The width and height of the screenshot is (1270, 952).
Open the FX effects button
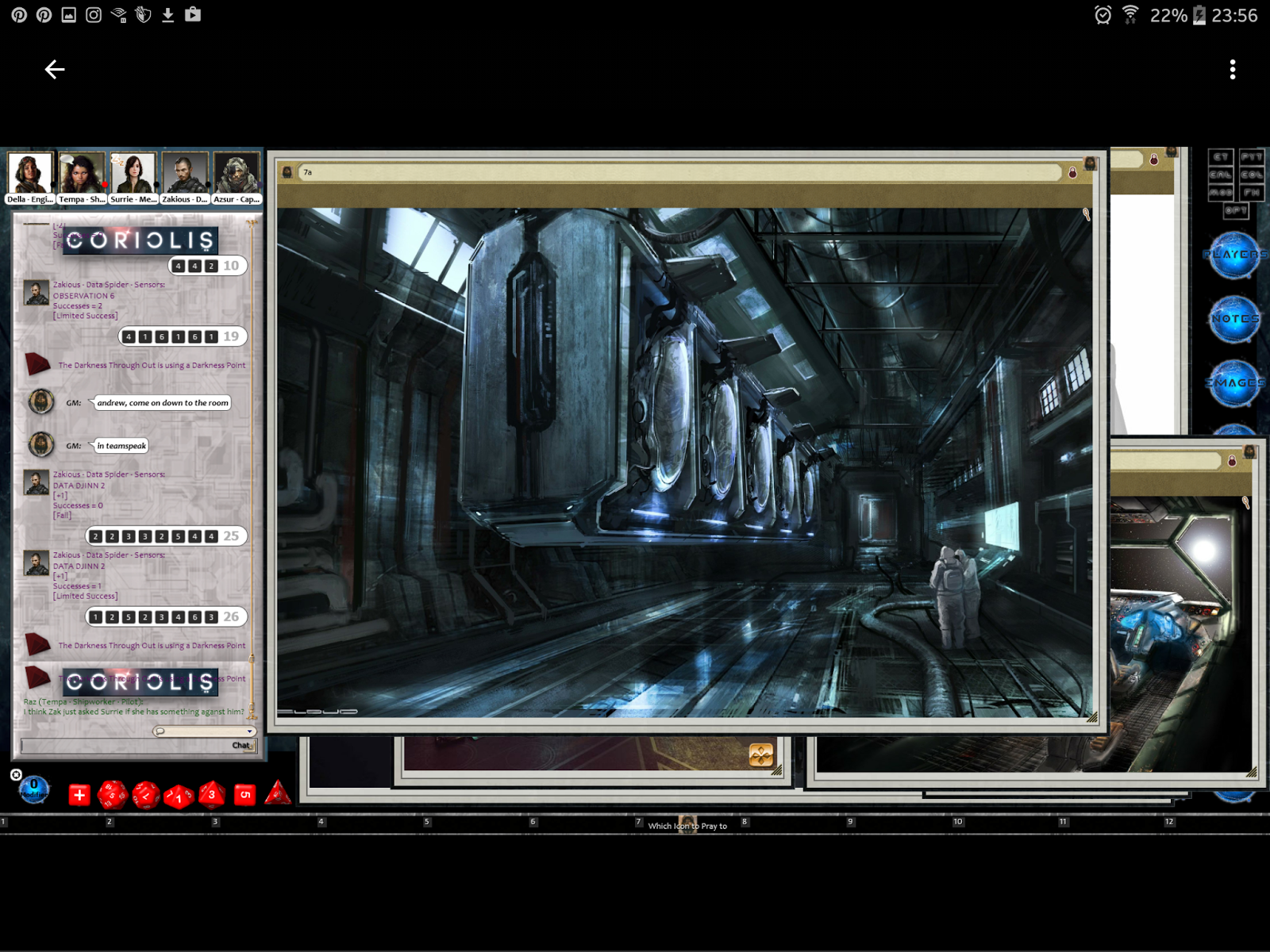pos(1251,193)
